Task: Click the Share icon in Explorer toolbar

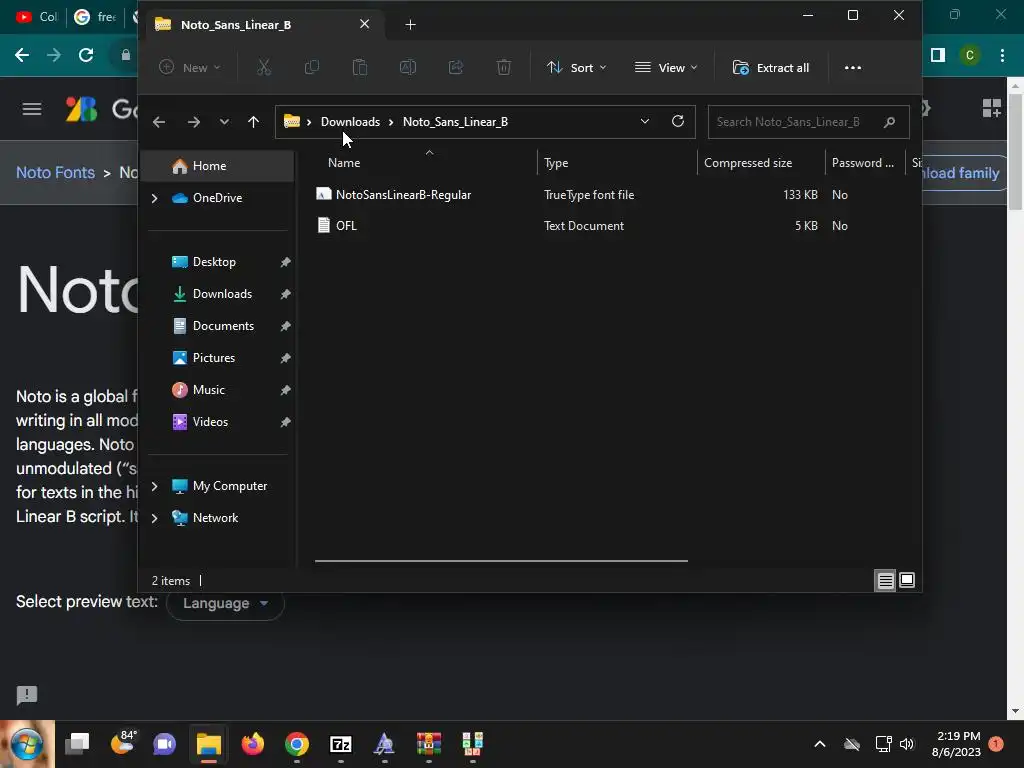Action: tap(456, 67)
